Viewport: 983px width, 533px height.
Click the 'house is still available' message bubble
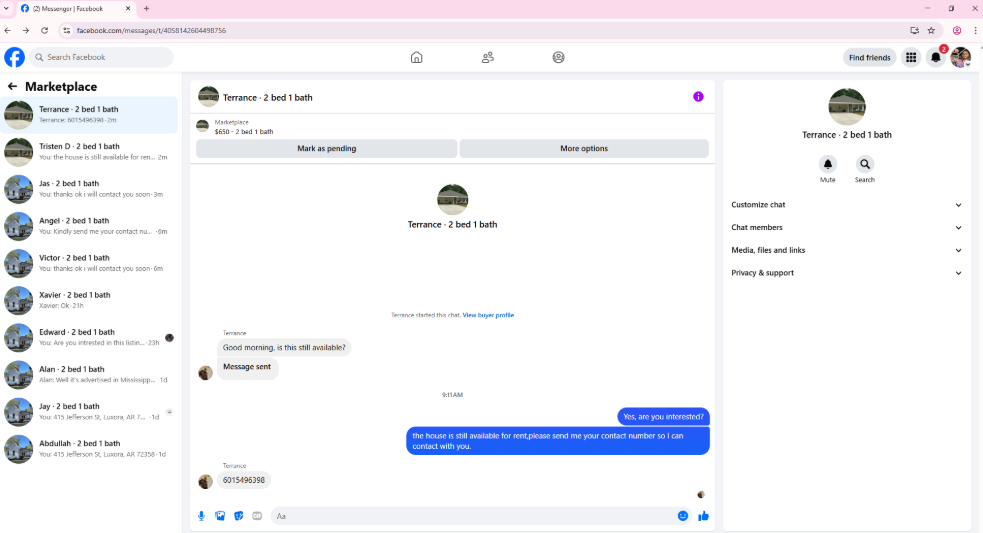(558, 441)
